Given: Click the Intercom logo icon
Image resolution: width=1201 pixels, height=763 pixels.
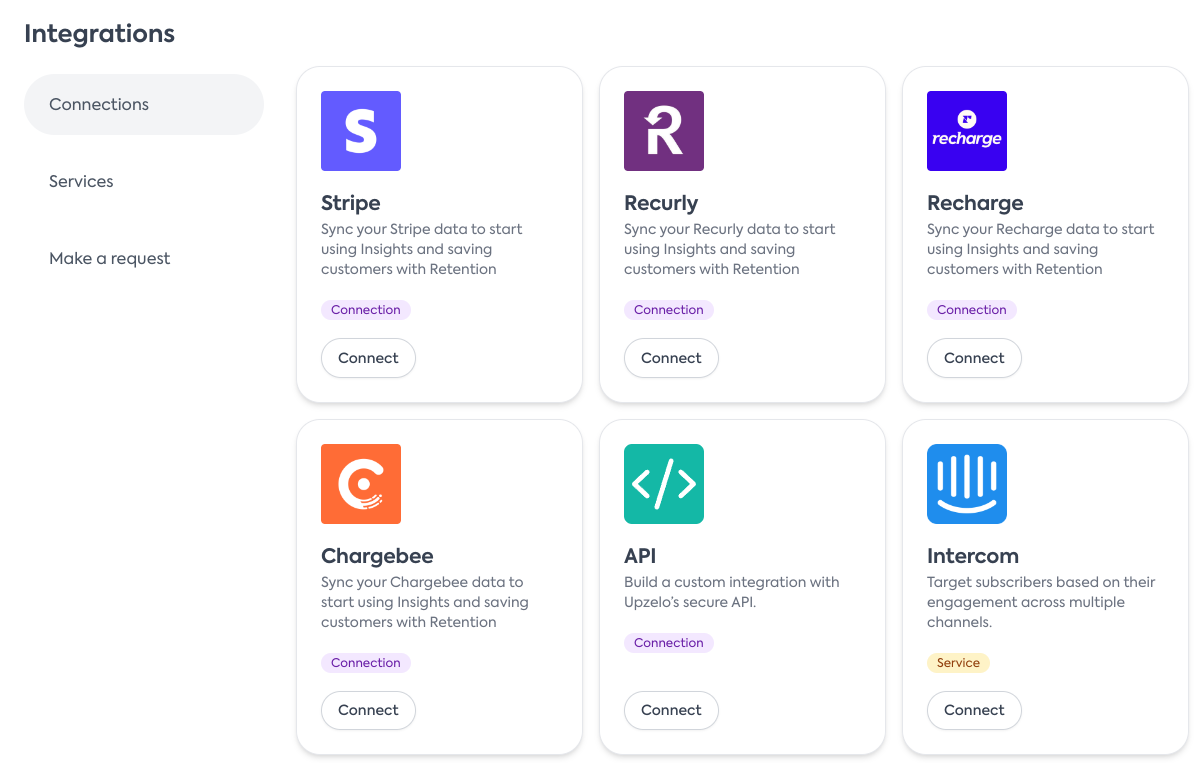Looking at the screenshot, I should pyautogui.click(x=967, y=484).
